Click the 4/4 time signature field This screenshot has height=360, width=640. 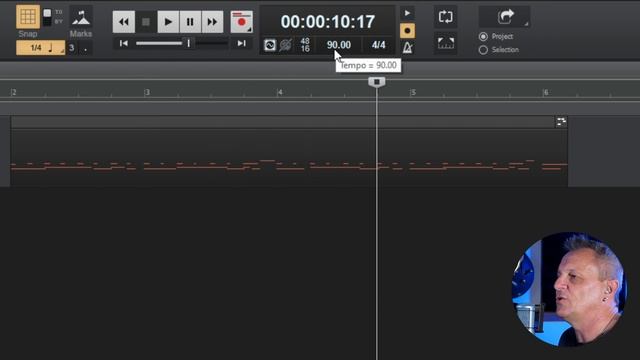tap(378, 45)
